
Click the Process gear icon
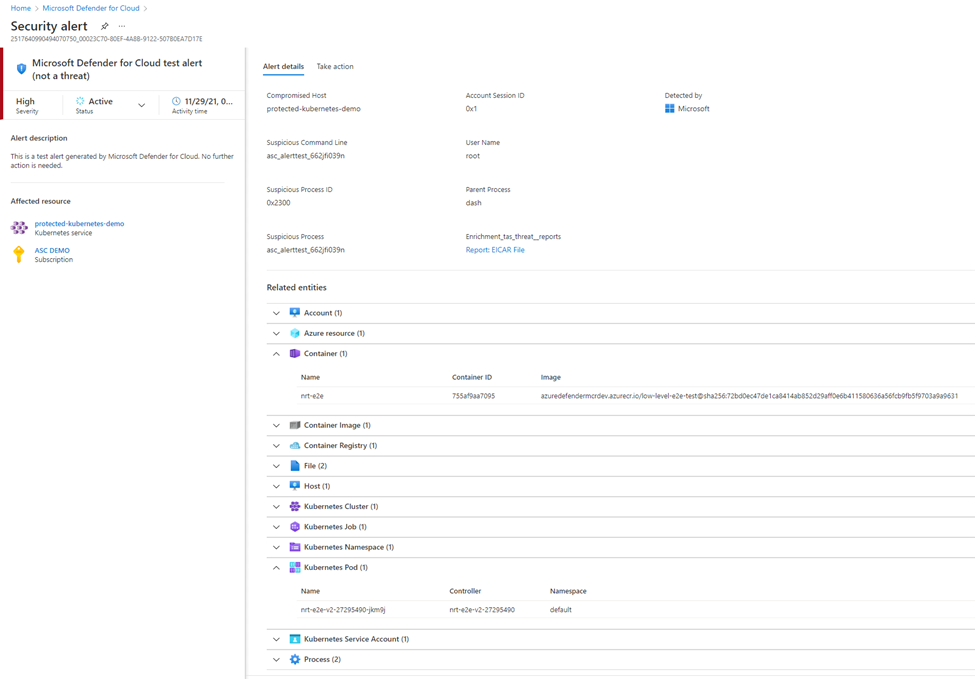(x=295, y=659)
